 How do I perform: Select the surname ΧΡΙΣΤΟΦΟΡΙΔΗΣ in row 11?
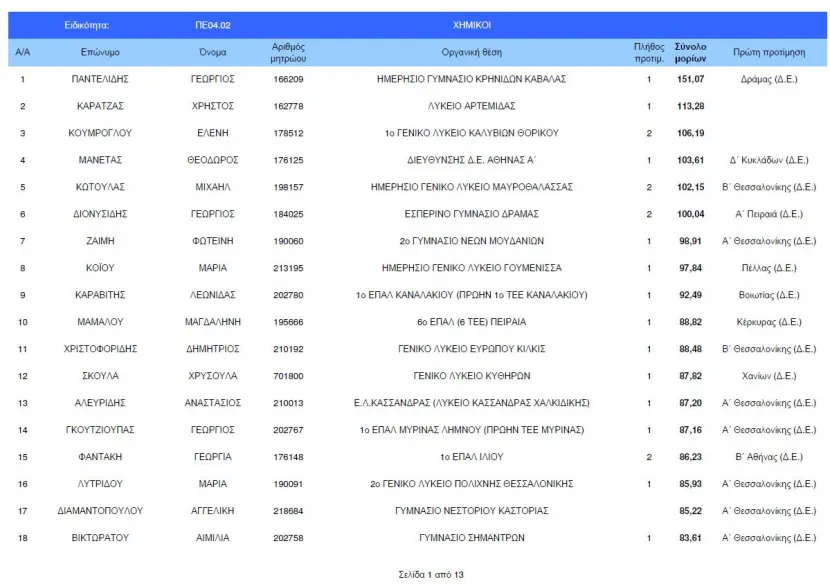click(x=100, y=349)
